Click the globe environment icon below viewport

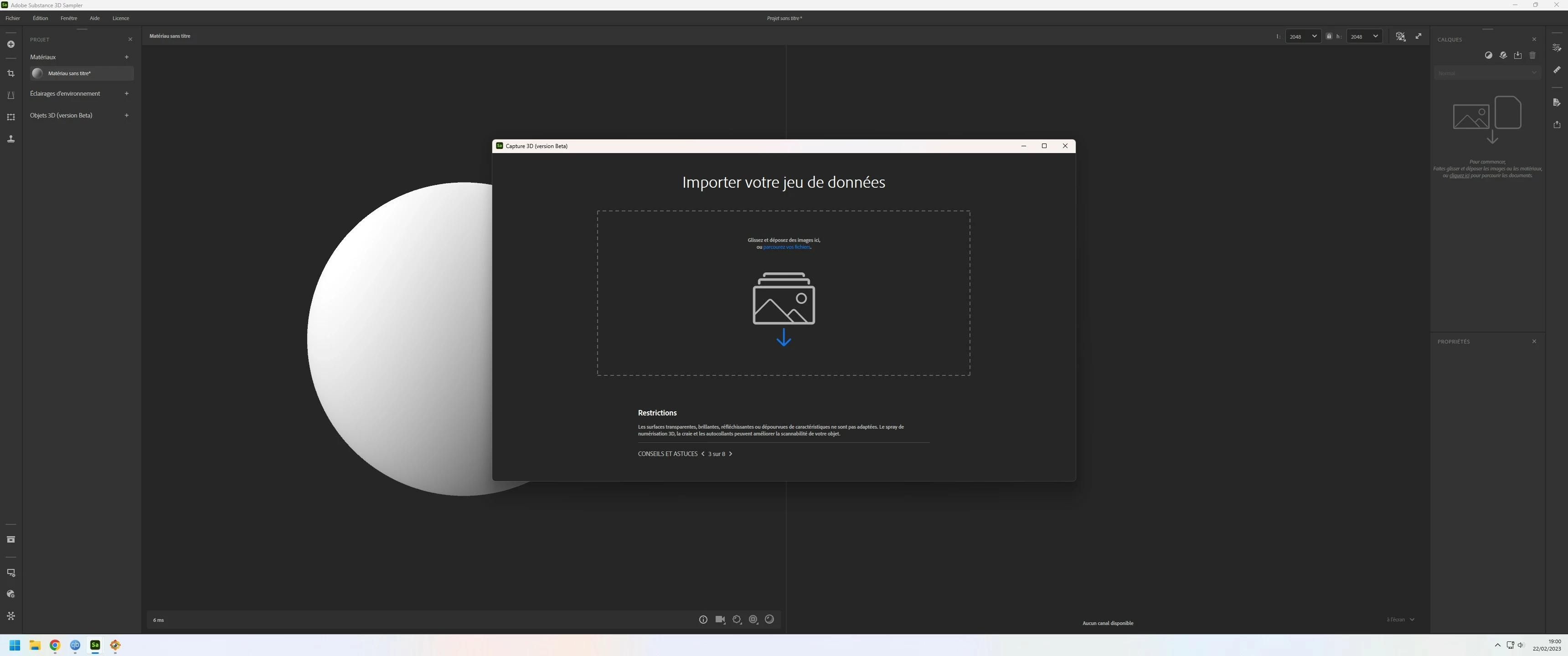[x=753, y=620]
